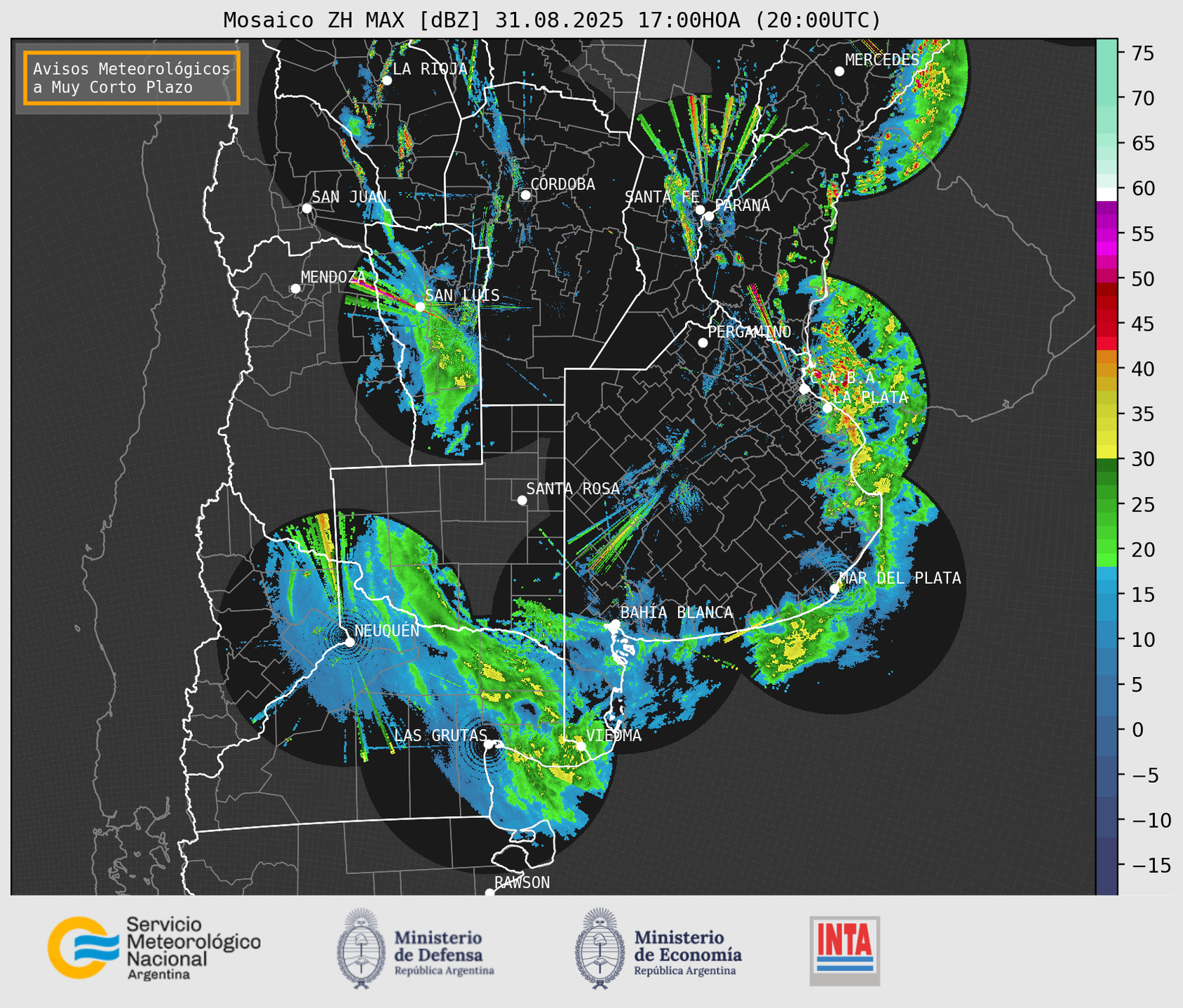Click the Viedma city marker
Viewport: 1183px width, 1008px height.
(x=581, y=746)
